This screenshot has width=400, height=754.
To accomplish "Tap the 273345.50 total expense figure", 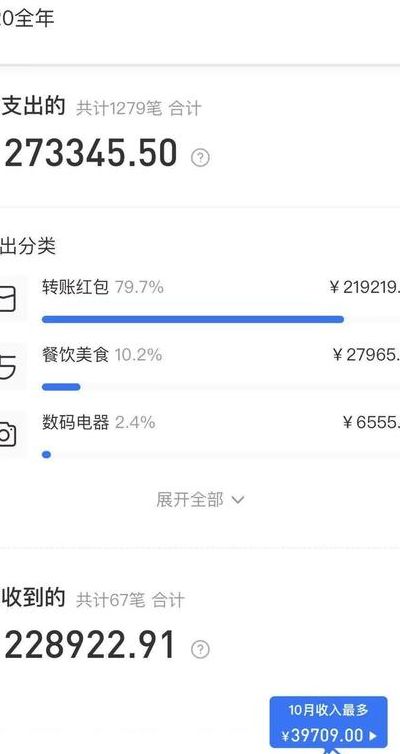I will [x=90, y=153].
